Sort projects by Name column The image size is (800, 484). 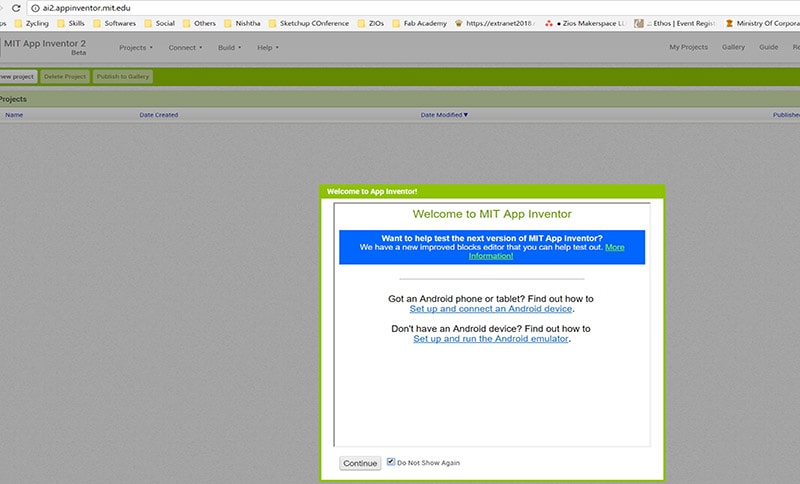tap(14, 115)
